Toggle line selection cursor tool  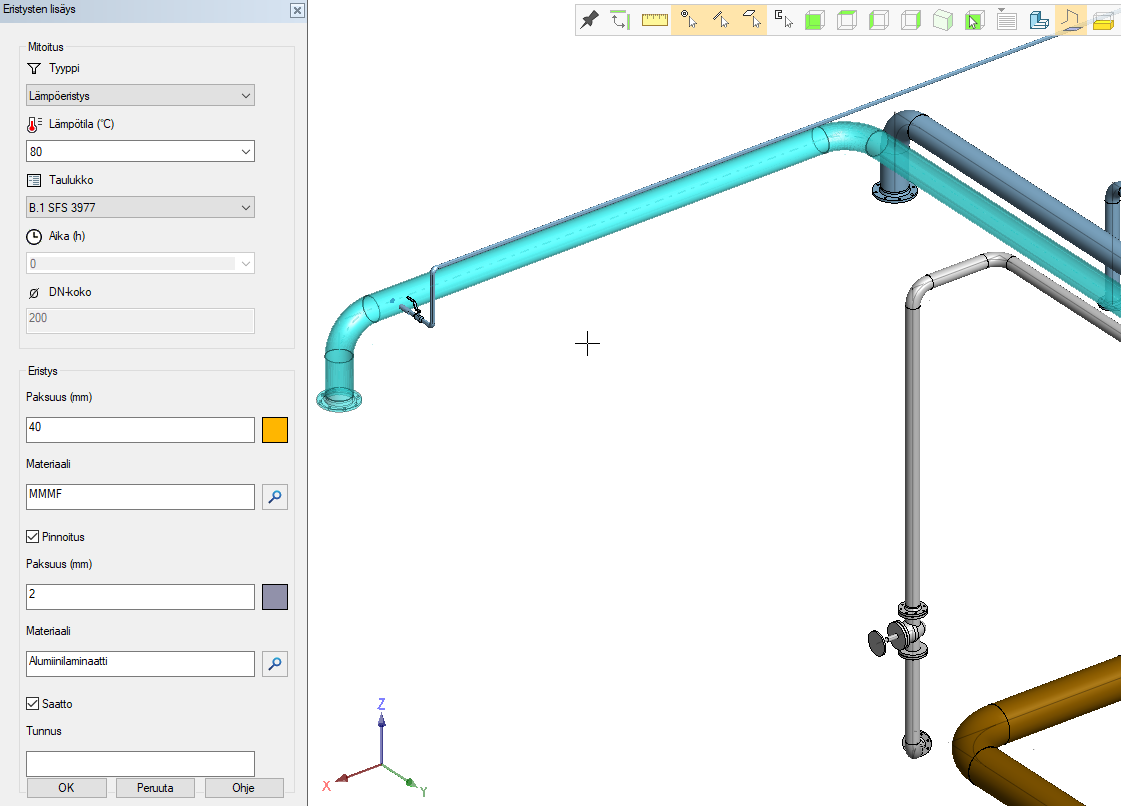click(719, 20)
